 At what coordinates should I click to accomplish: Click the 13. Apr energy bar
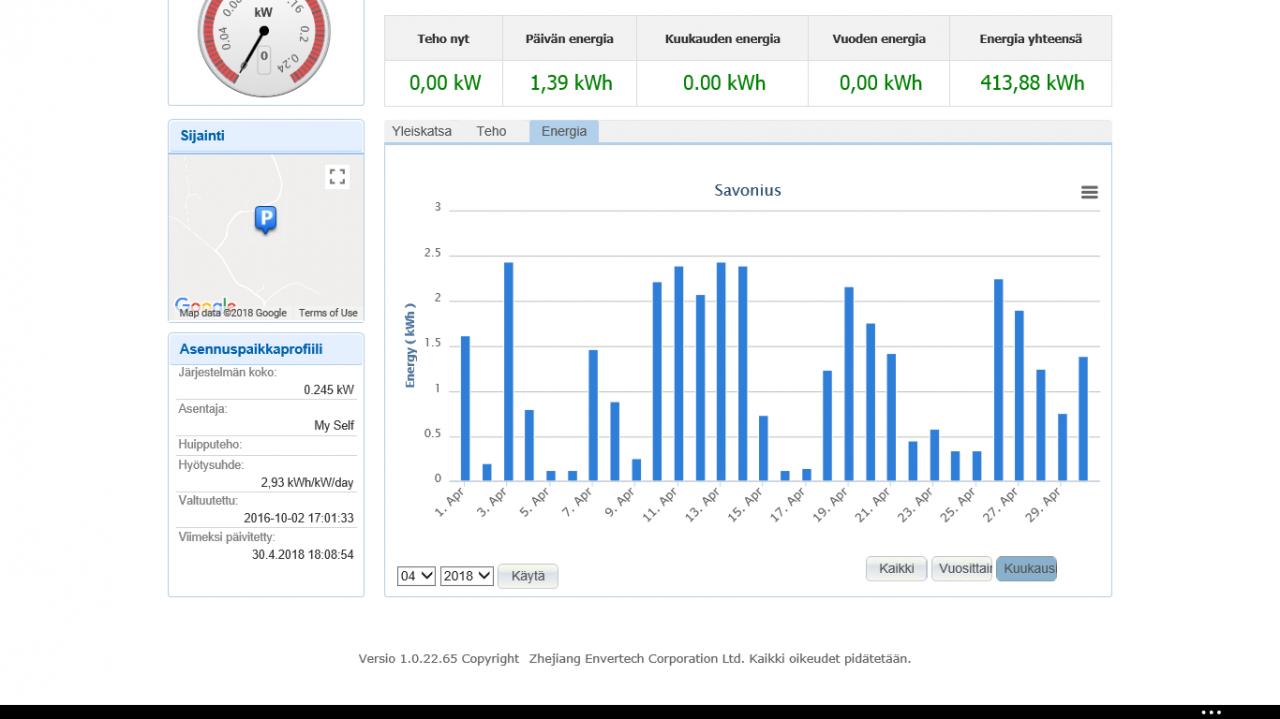721,371
